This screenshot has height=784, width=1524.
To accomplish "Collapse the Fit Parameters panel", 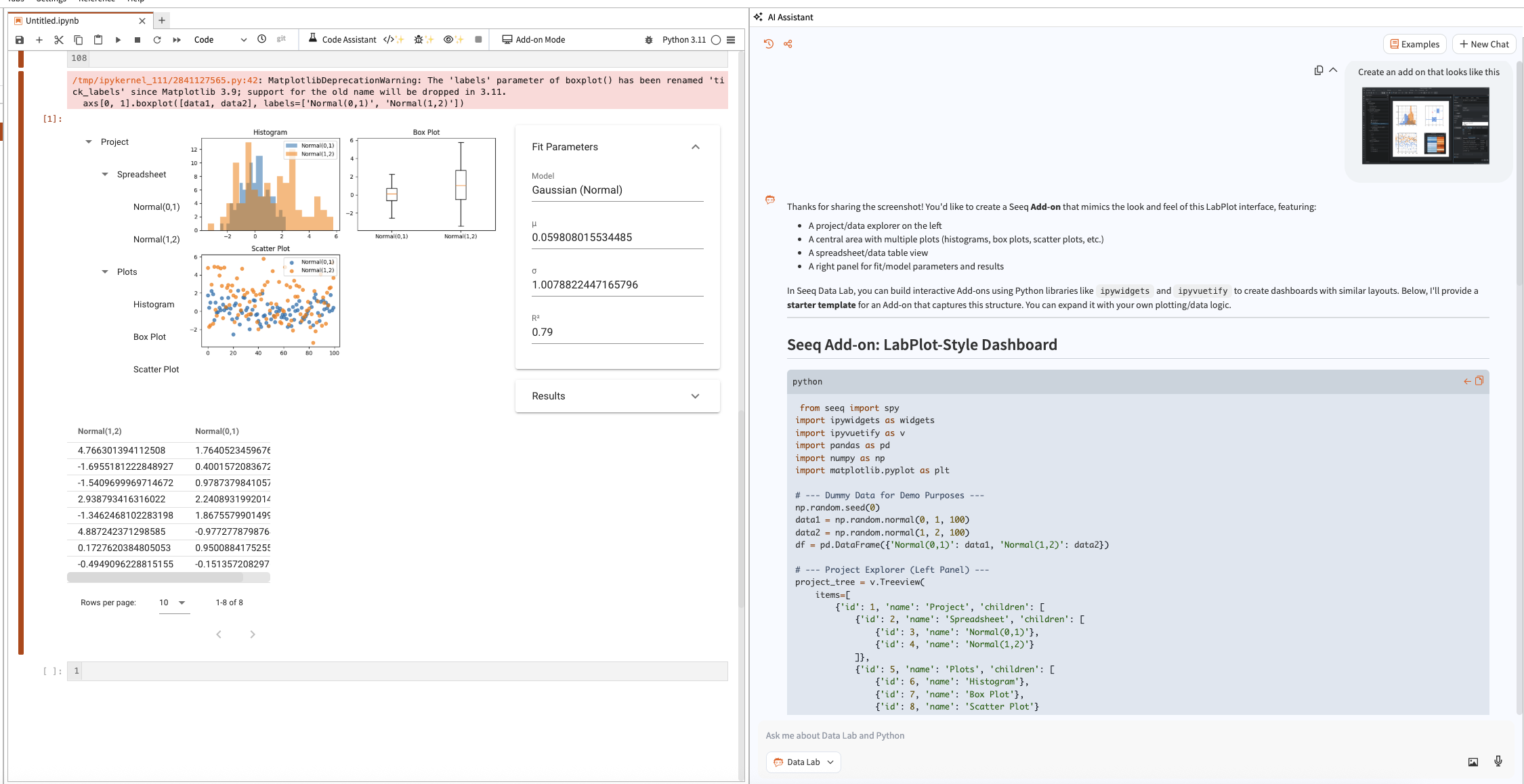I will coord(695,147).
